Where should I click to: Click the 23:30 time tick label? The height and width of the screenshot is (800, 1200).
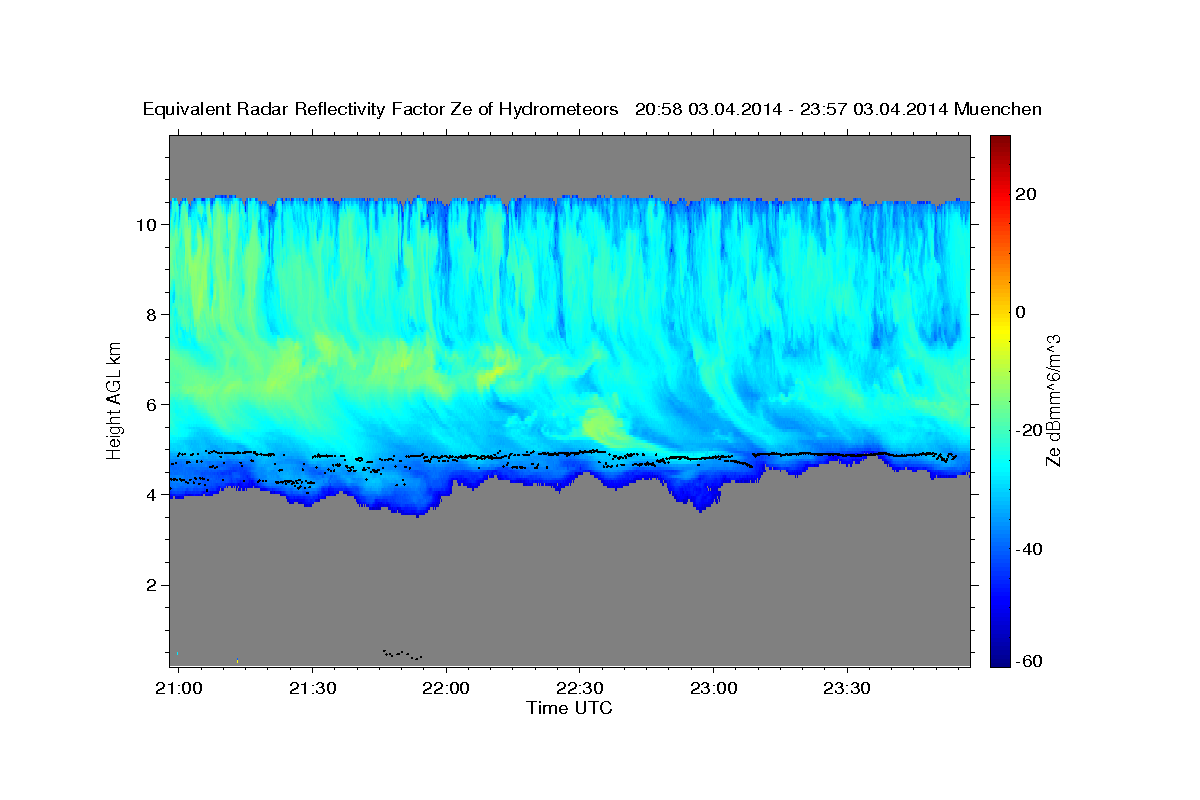click(x=847, y=688)
